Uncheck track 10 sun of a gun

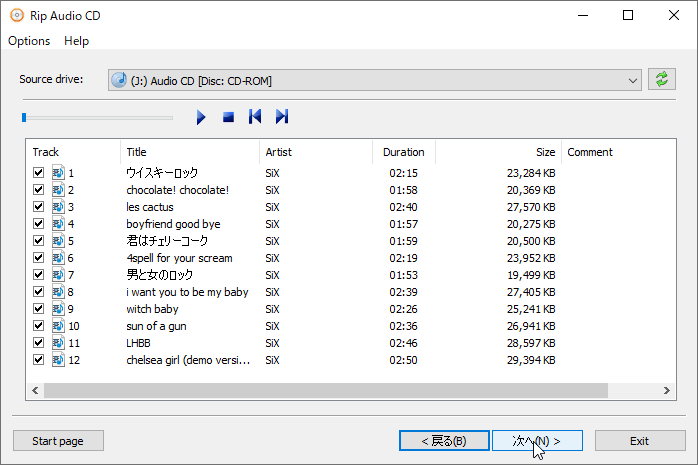pyautogui.click(x=38, y=326)
